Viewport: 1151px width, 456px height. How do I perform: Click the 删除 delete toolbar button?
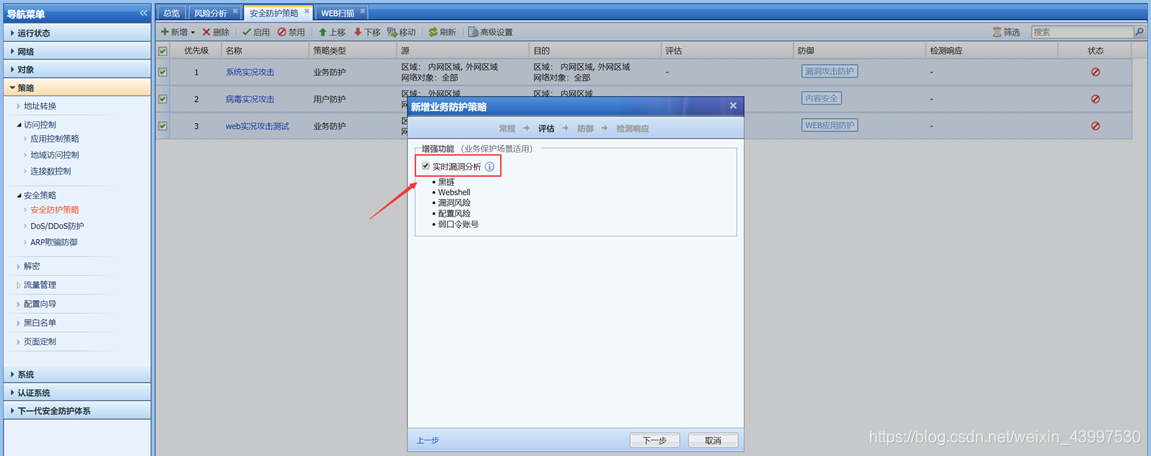coord(216,32)
